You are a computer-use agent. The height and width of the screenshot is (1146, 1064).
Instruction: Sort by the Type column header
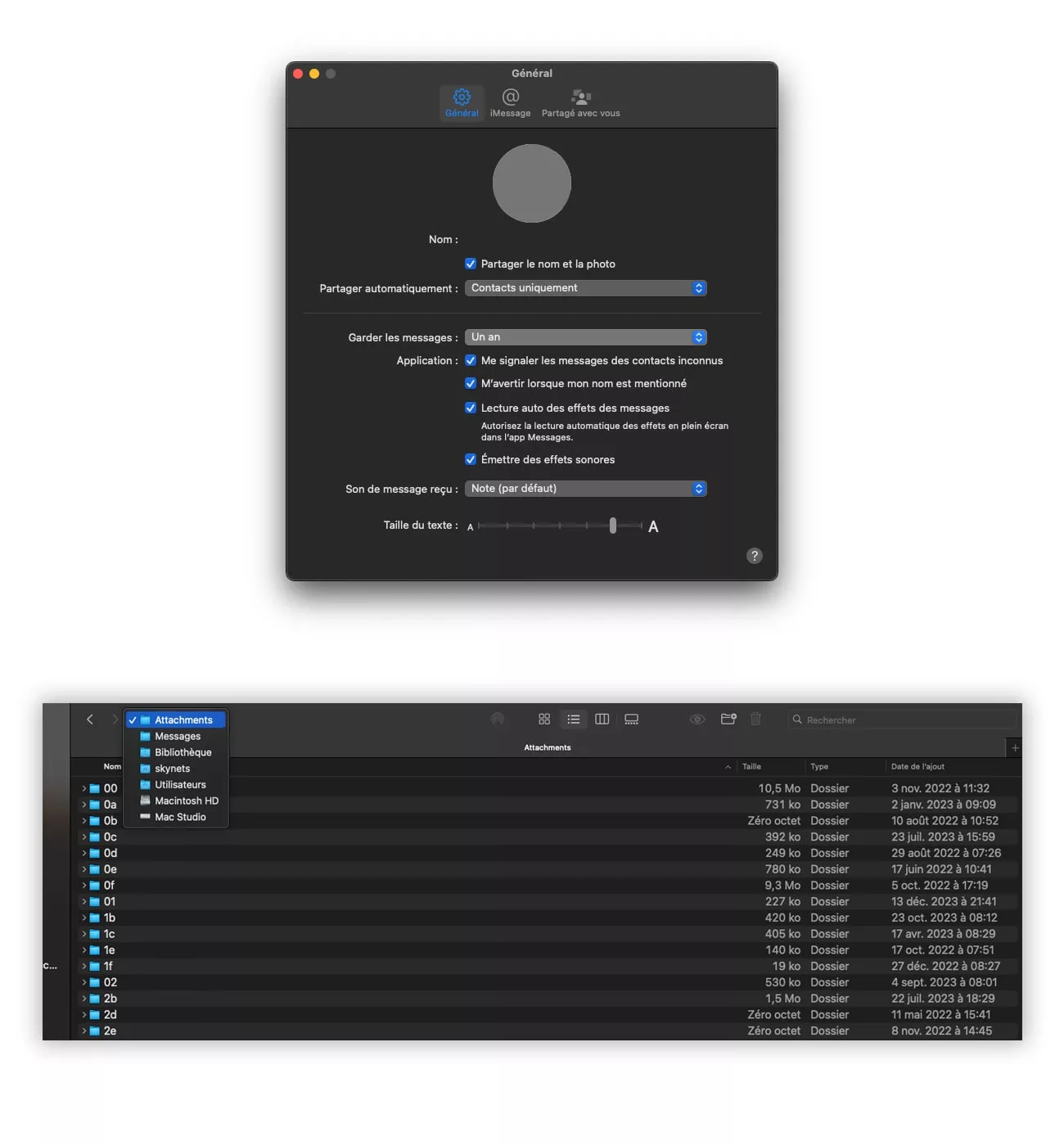click(819, 767)
